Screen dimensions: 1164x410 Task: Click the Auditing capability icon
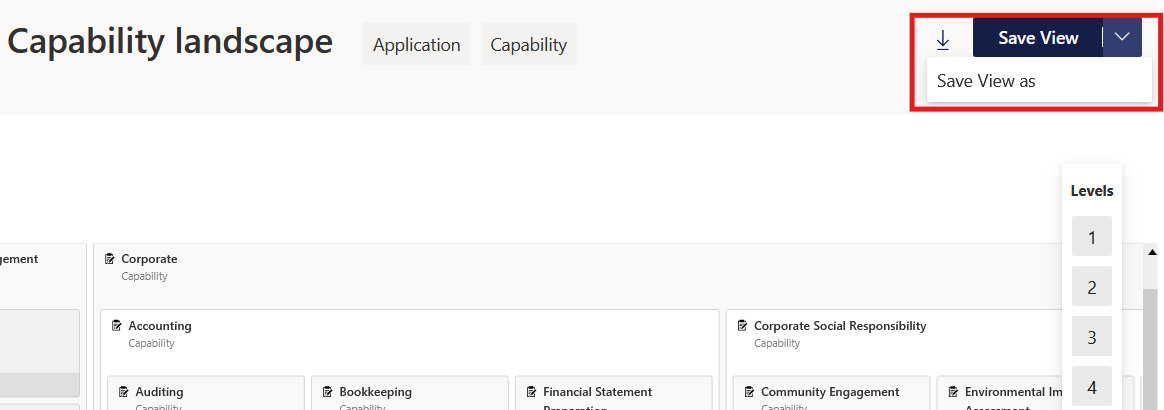(x=124, y=392)
